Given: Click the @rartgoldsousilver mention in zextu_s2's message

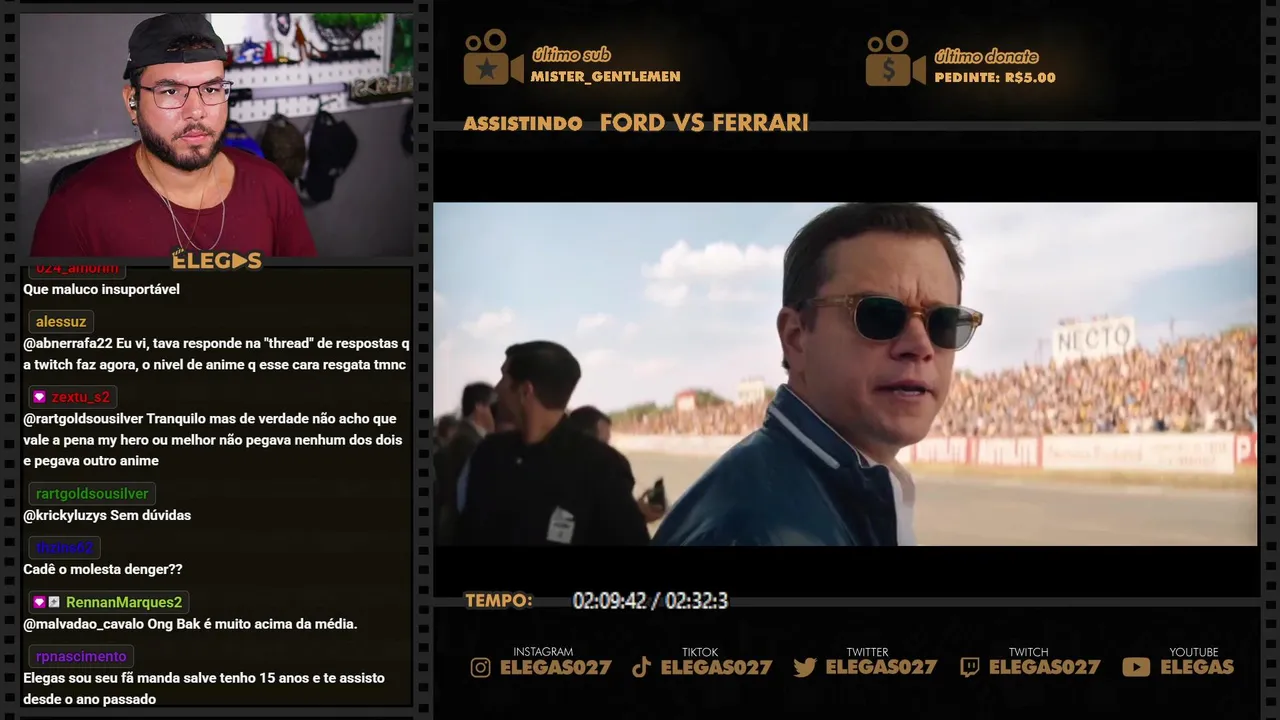Looking at the screenshot, I should pos(84,419).
